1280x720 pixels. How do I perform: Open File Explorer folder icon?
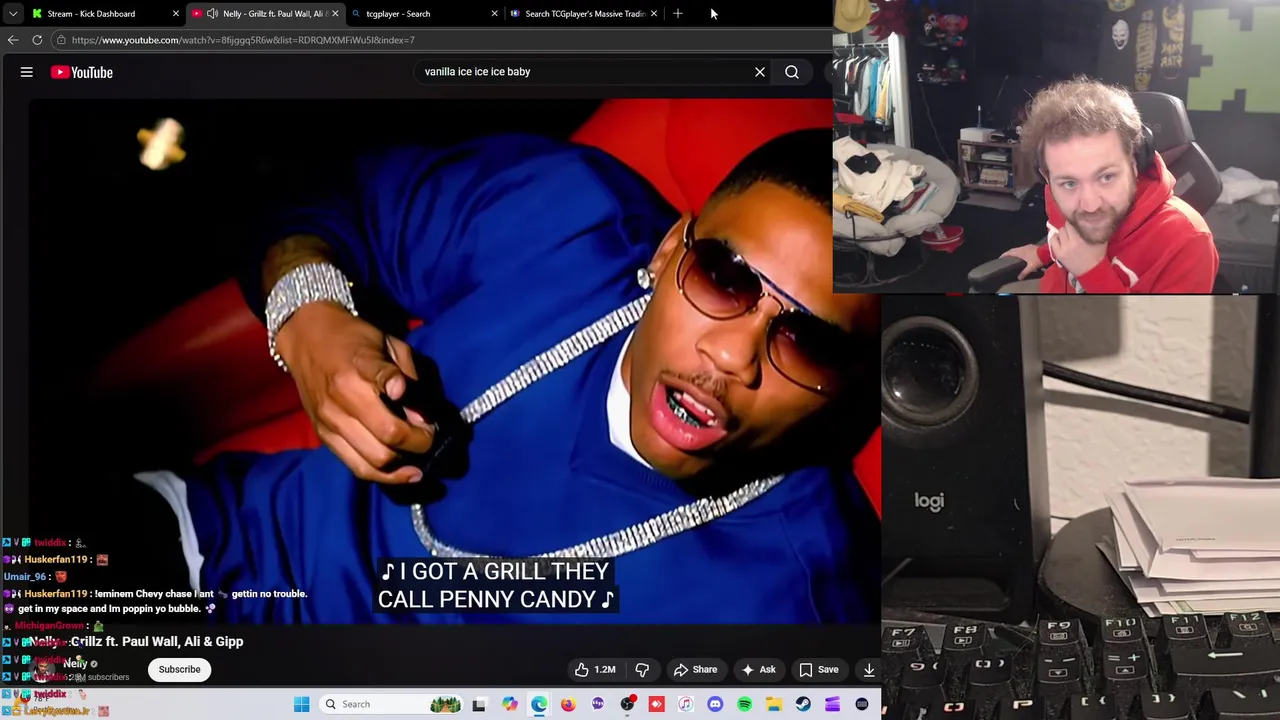774,704
